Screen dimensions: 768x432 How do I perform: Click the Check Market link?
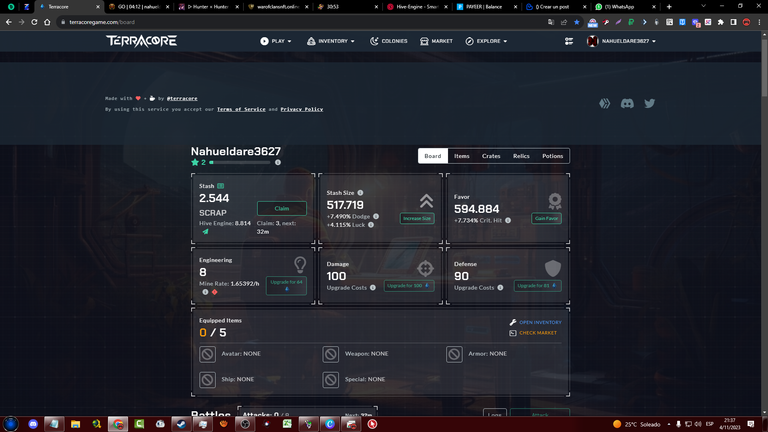[533, 333]
